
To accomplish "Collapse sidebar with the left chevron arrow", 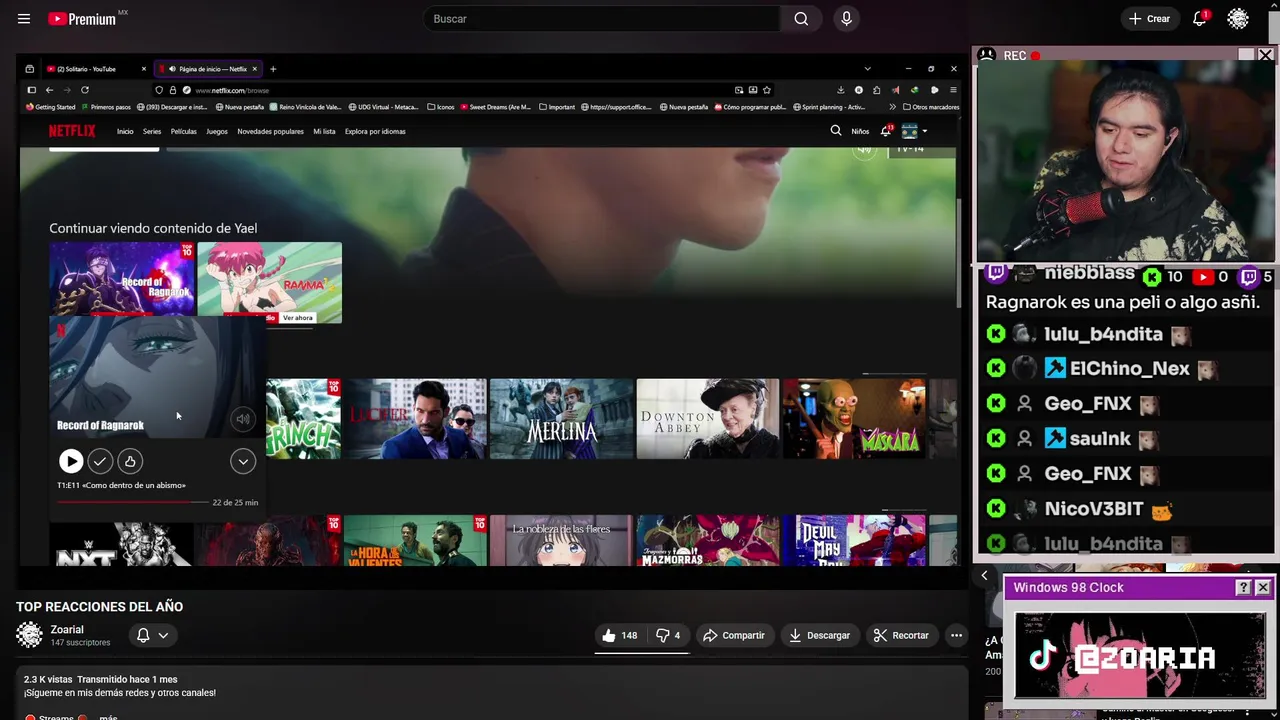I will pos(984,575).
